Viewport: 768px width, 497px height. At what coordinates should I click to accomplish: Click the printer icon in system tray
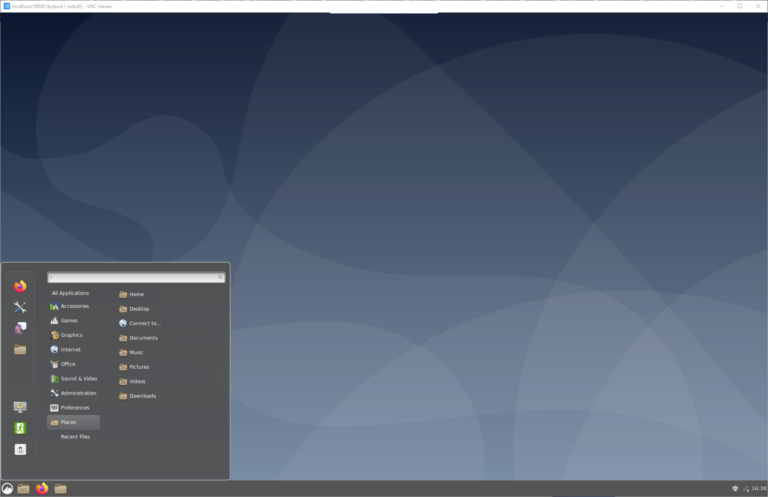[735, 488]
